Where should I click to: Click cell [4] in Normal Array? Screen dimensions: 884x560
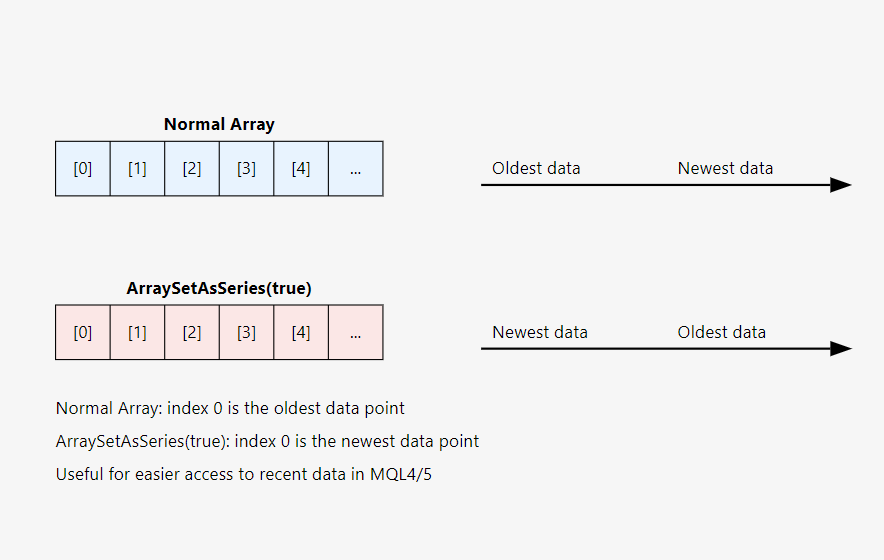pos(301,169)
